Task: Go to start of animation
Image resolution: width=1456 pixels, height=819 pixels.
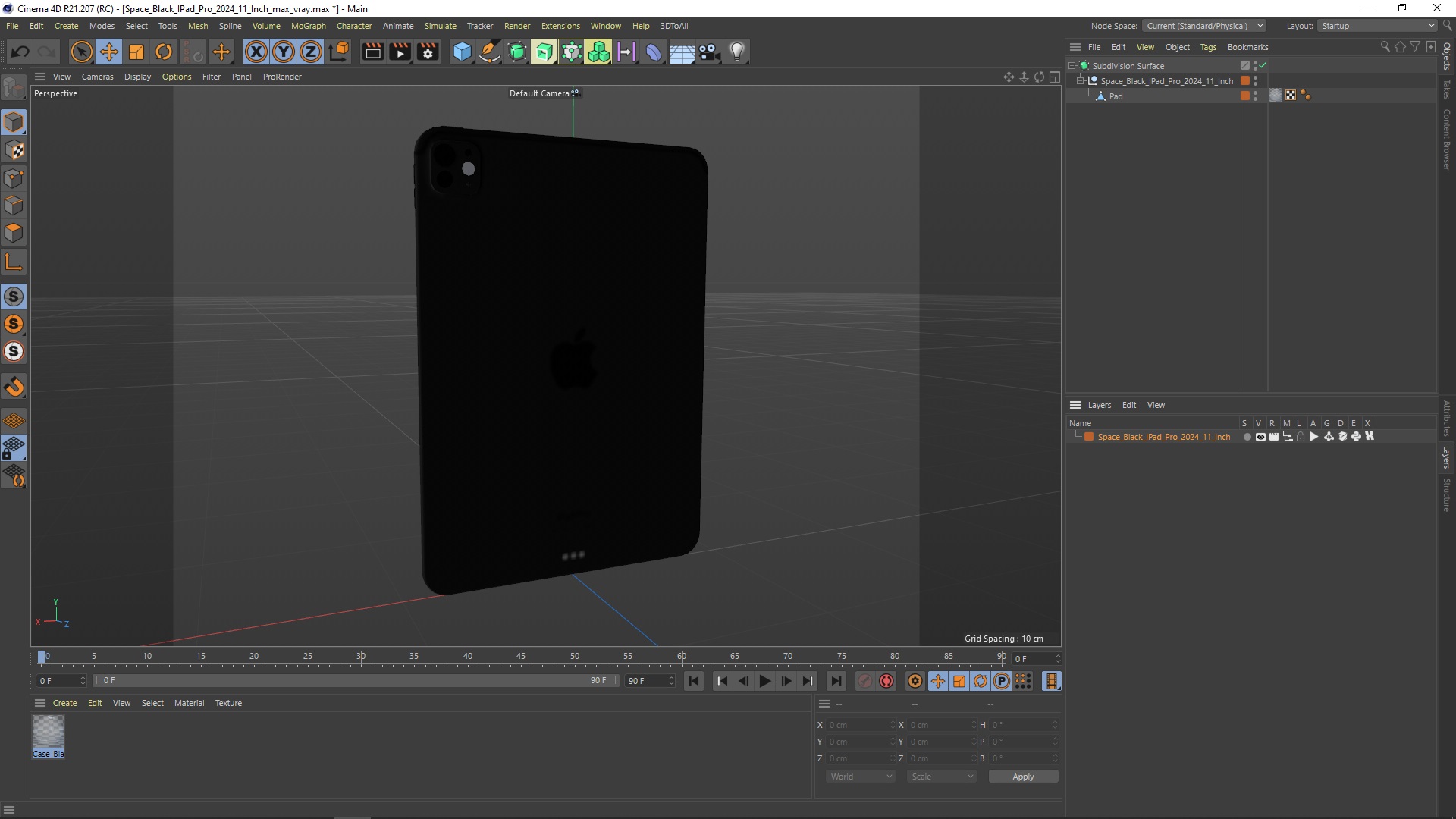Action: (694, 681)
